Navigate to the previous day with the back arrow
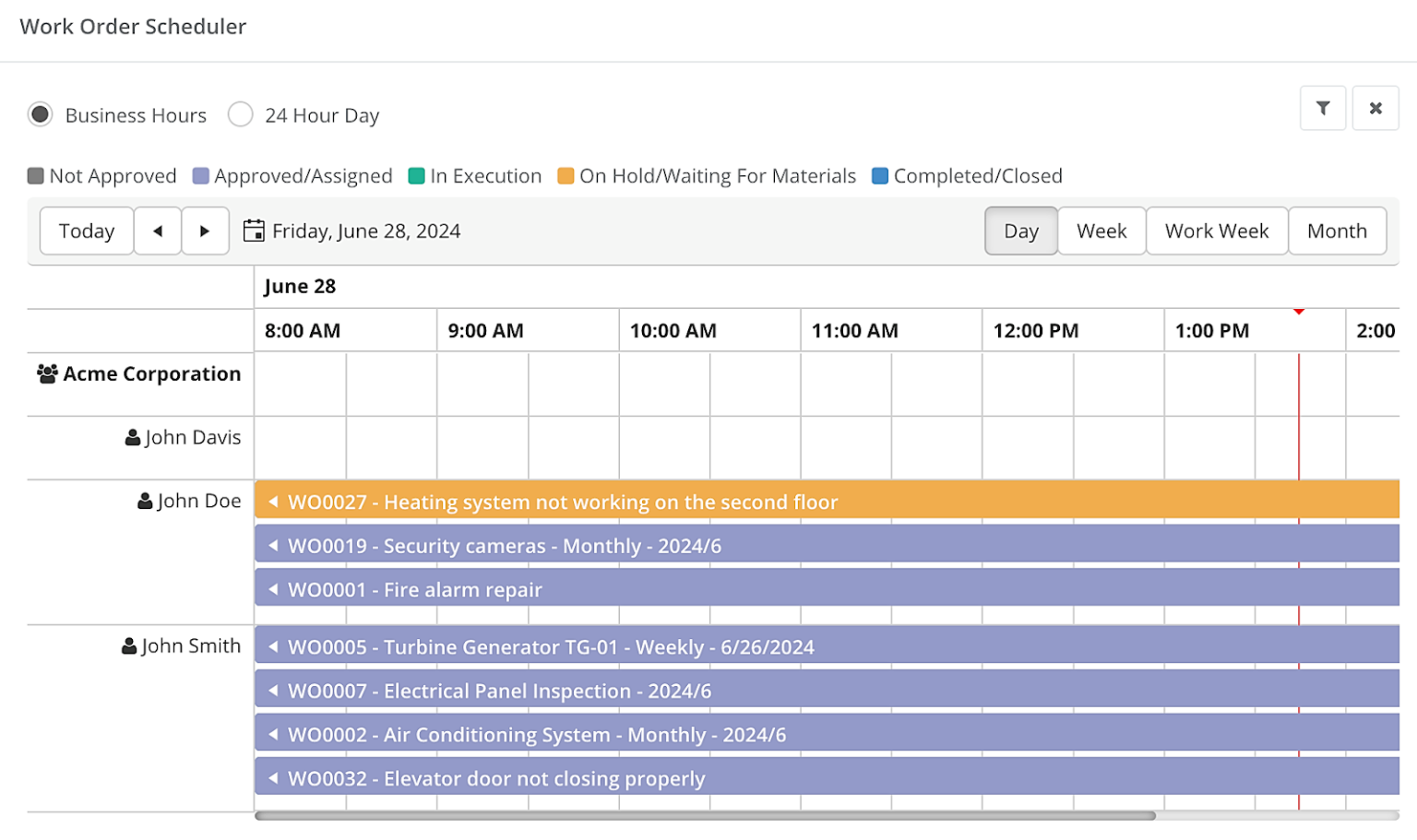The height and width of the screenshot is (840, 1417). pos(158,231)
